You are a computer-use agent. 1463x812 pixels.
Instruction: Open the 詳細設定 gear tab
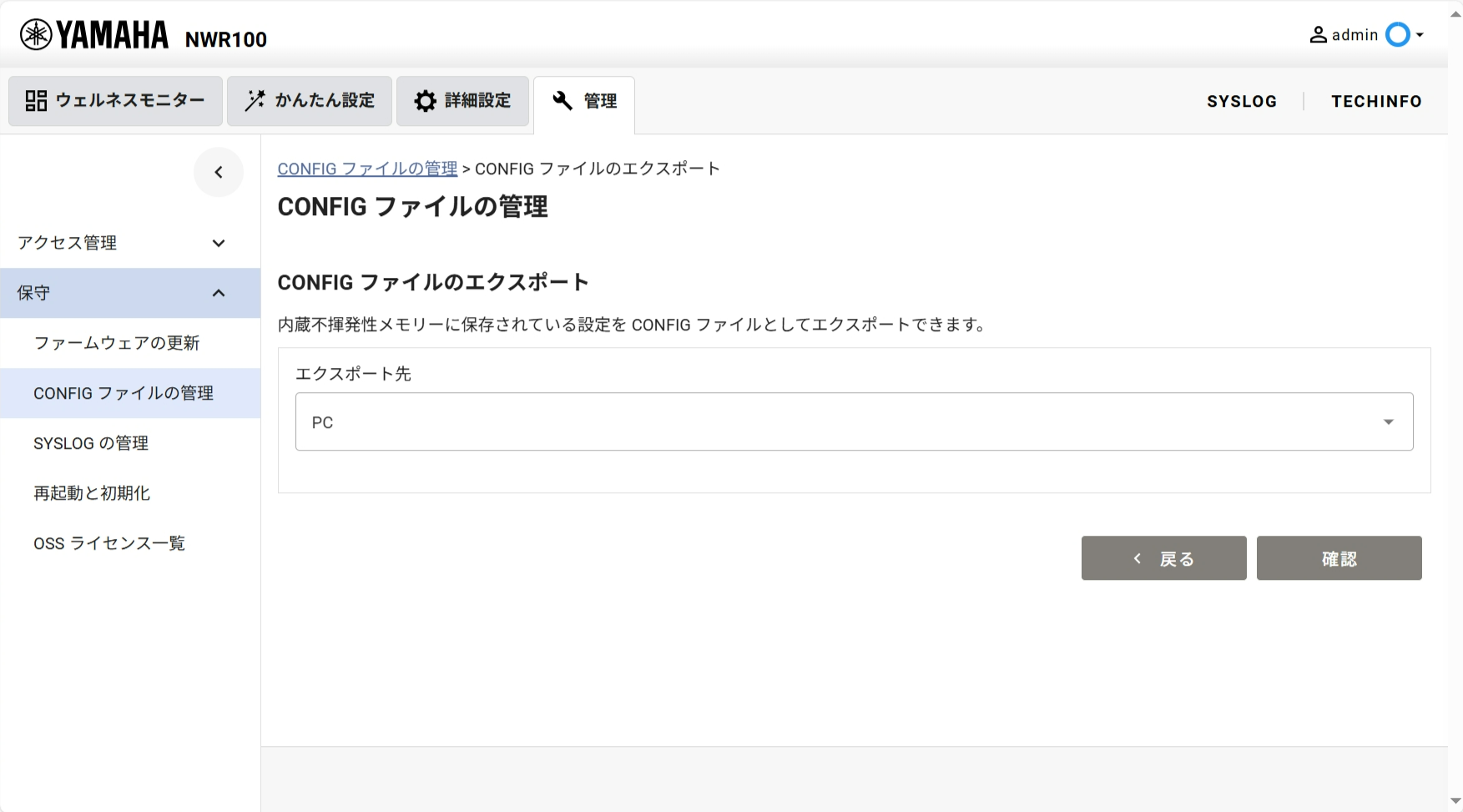point(462,101)
